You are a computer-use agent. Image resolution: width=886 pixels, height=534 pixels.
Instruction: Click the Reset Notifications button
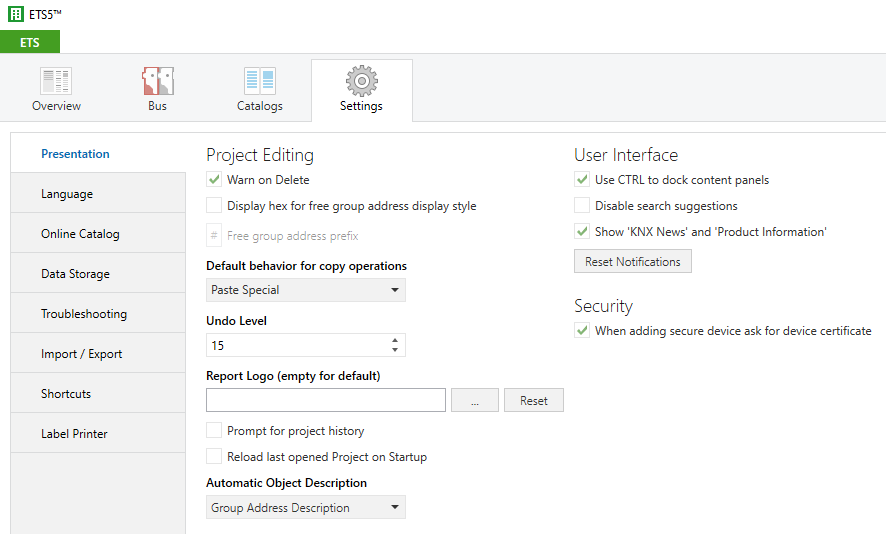click(x=633, y=262)
